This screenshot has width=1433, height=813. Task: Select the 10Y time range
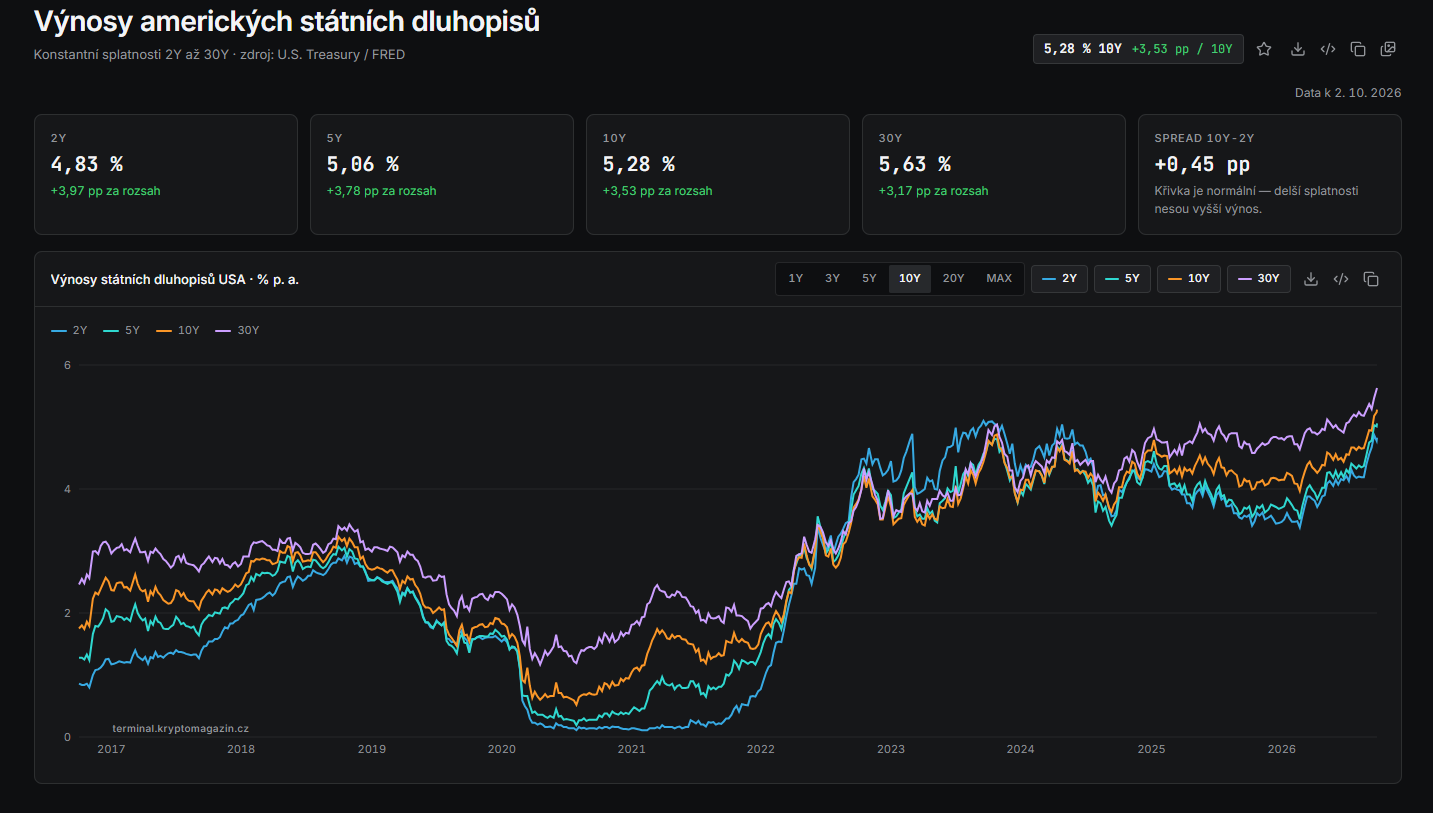(x=910, y=279)
